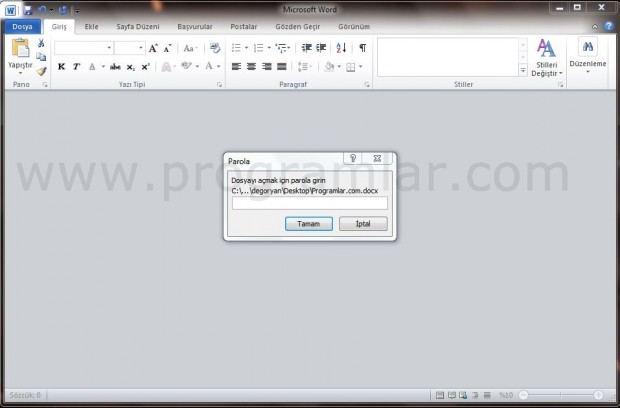Toggle bold K formatting
Image resolution: width=620 pixels, height=408 pixels.
point(61,67)
